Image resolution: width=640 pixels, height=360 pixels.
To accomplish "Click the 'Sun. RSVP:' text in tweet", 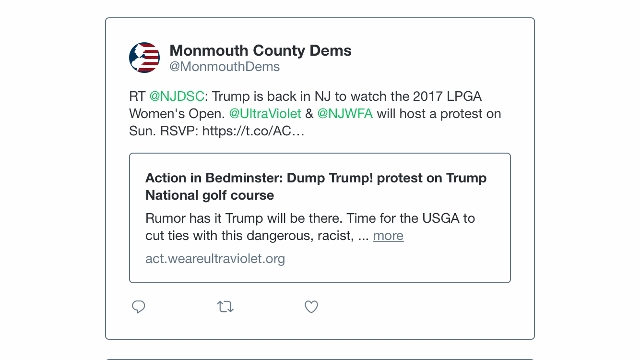I will tap(164, 131).
